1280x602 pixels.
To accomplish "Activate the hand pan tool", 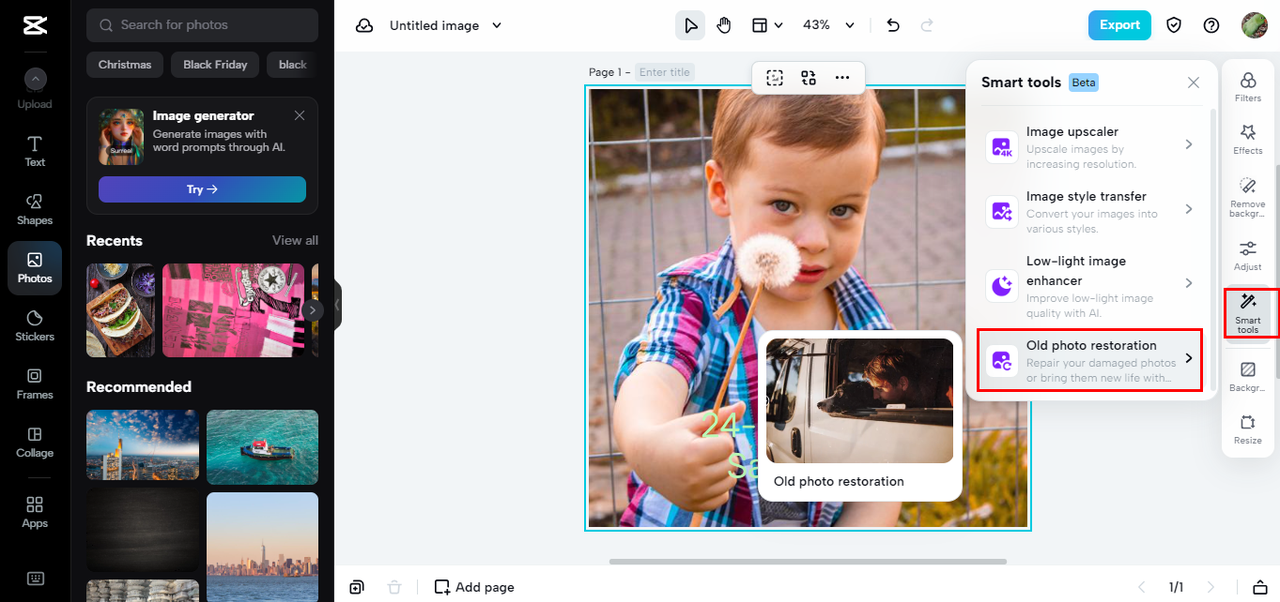I will pos(724,25).
